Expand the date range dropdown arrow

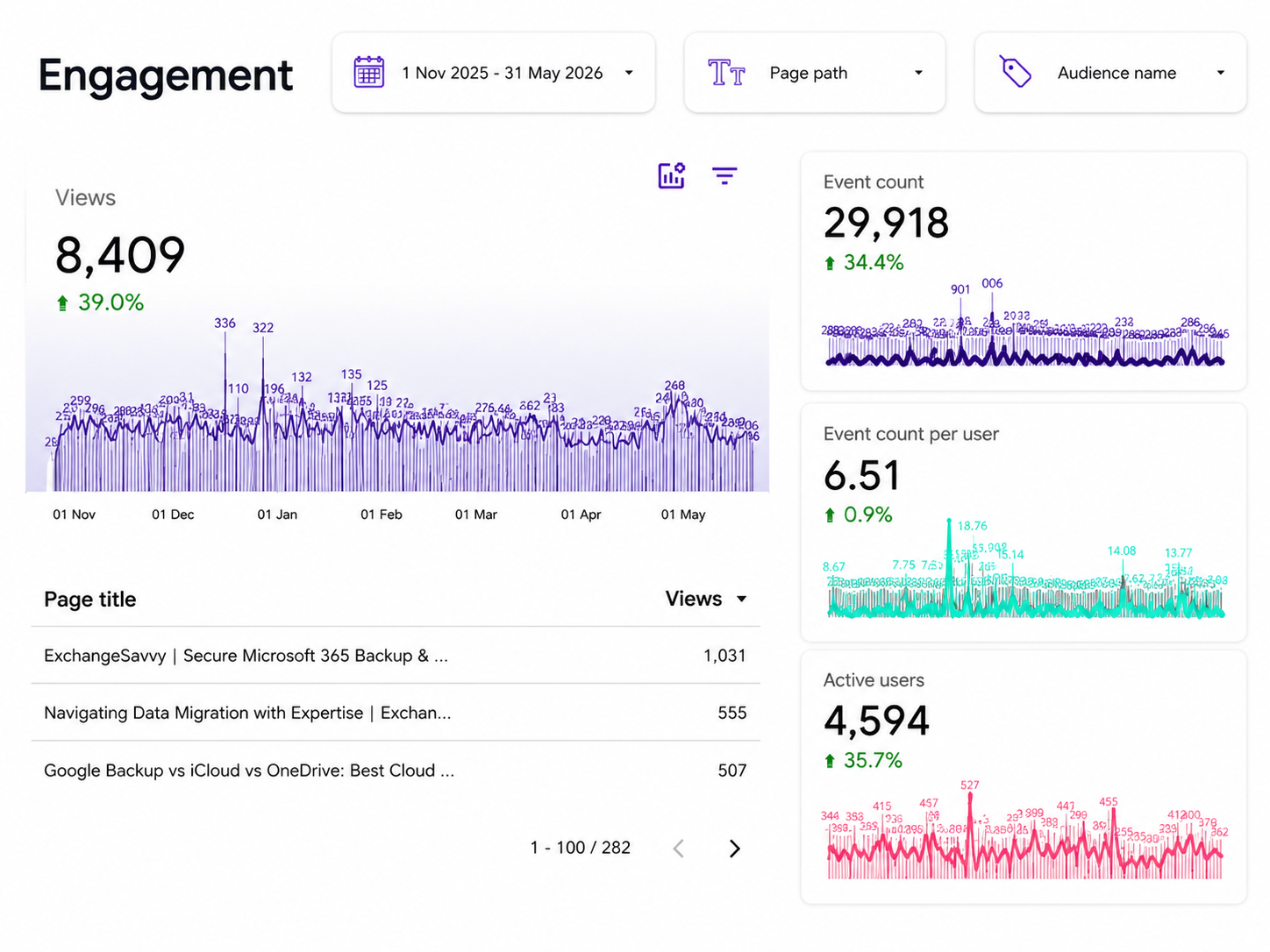pyautogui.click(x=629, y=73)
